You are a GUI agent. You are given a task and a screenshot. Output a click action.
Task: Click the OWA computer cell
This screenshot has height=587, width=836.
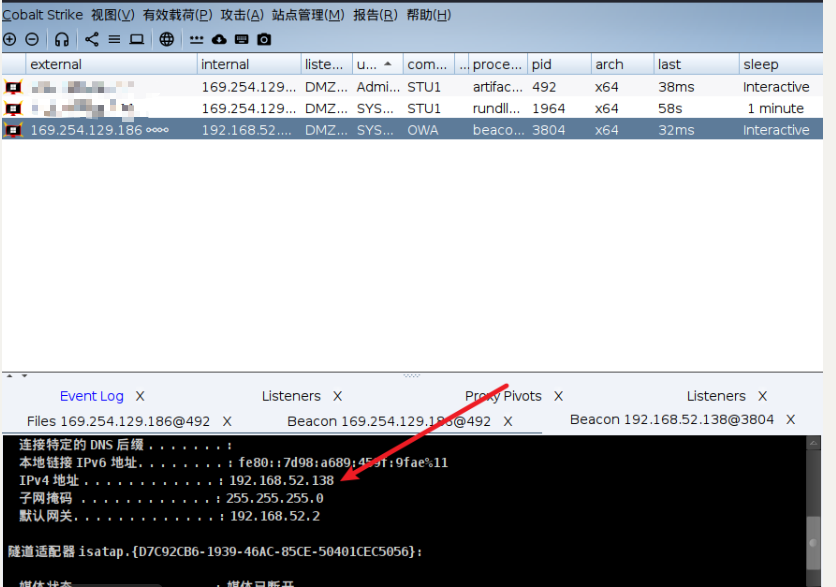coord(429,130)
